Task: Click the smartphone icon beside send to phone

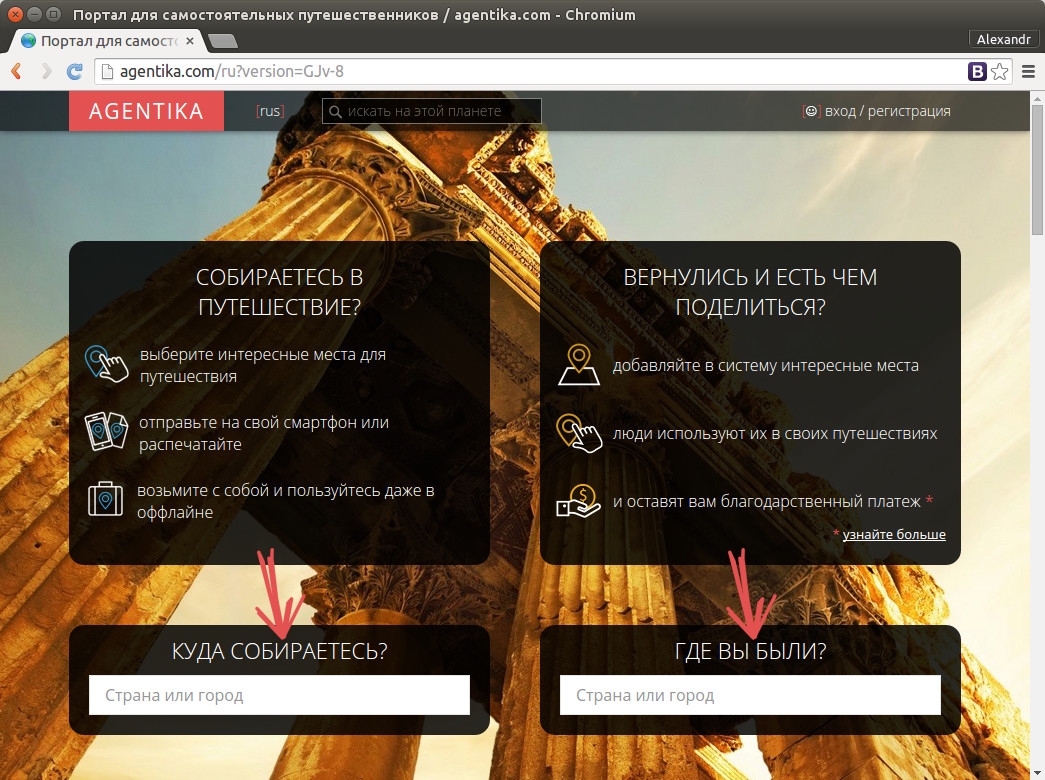Action: point(107,431)
